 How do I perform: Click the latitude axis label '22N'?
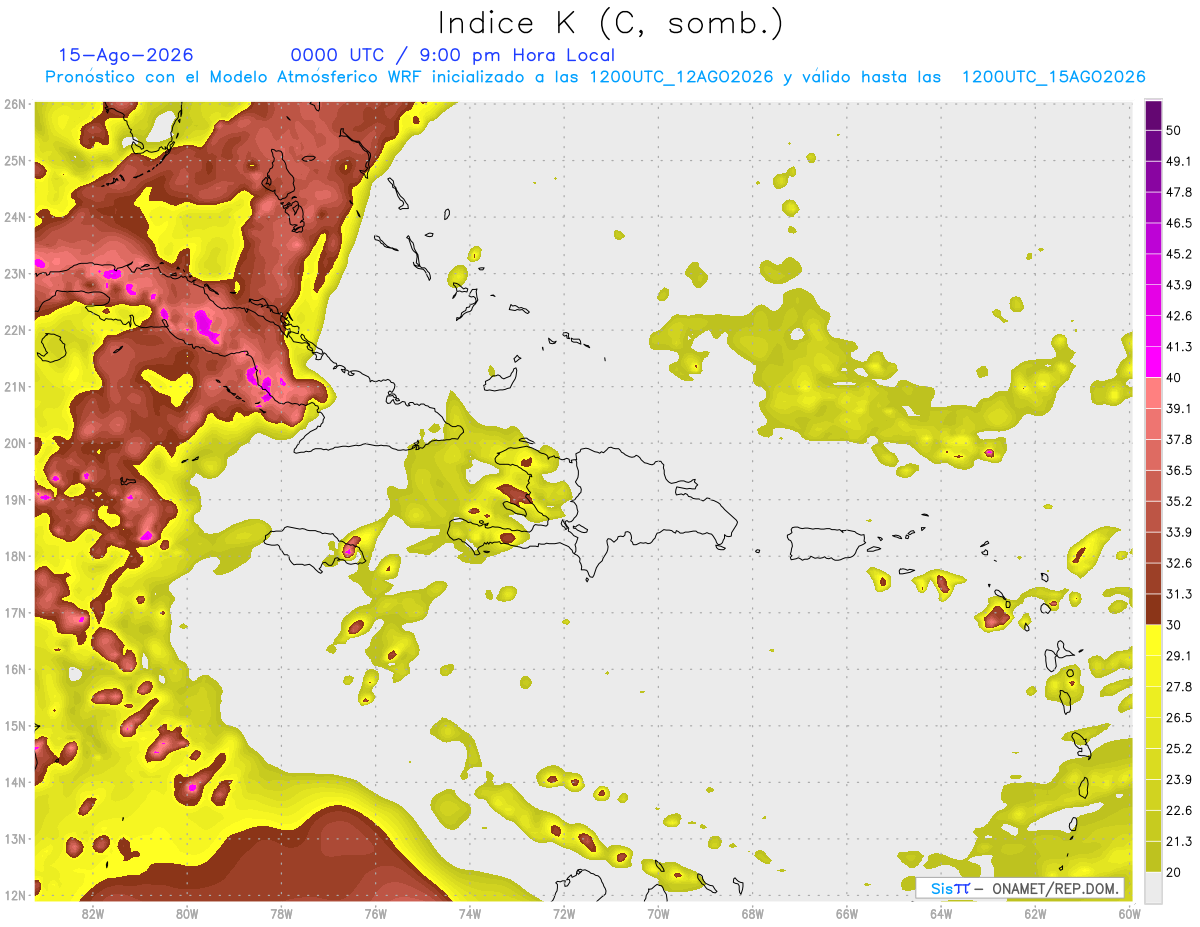point(15,330)
